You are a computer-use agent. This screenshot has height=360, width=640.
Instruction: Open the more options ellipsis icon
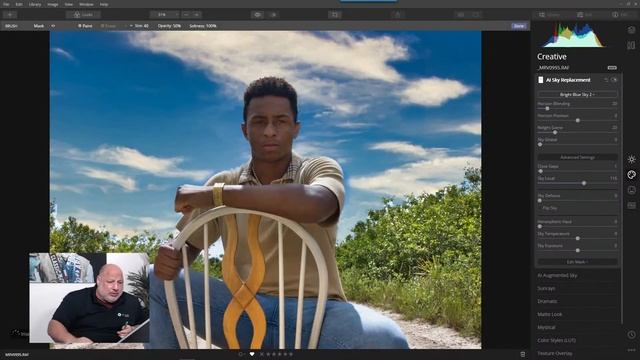[x=631, y=350]
